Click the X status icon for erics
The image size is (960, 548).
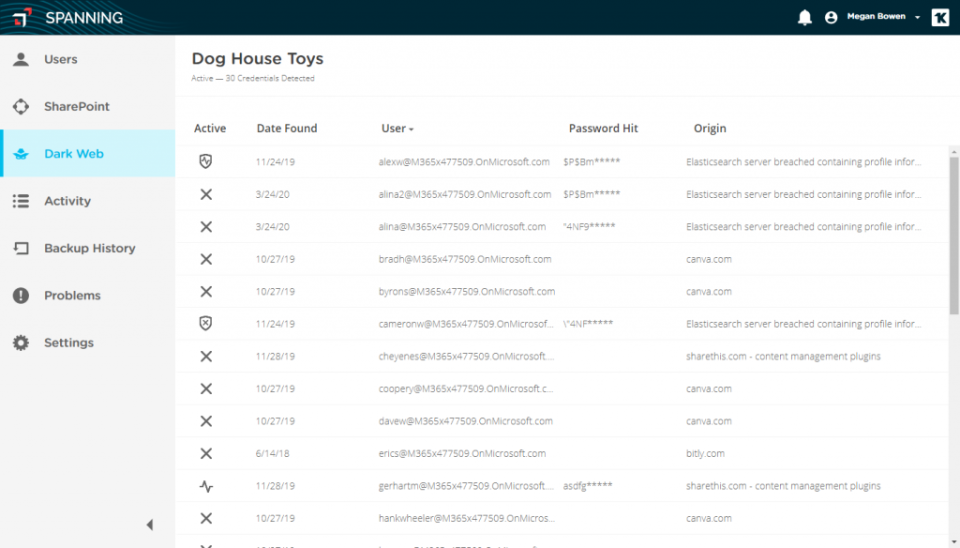(x=206, y=454)
